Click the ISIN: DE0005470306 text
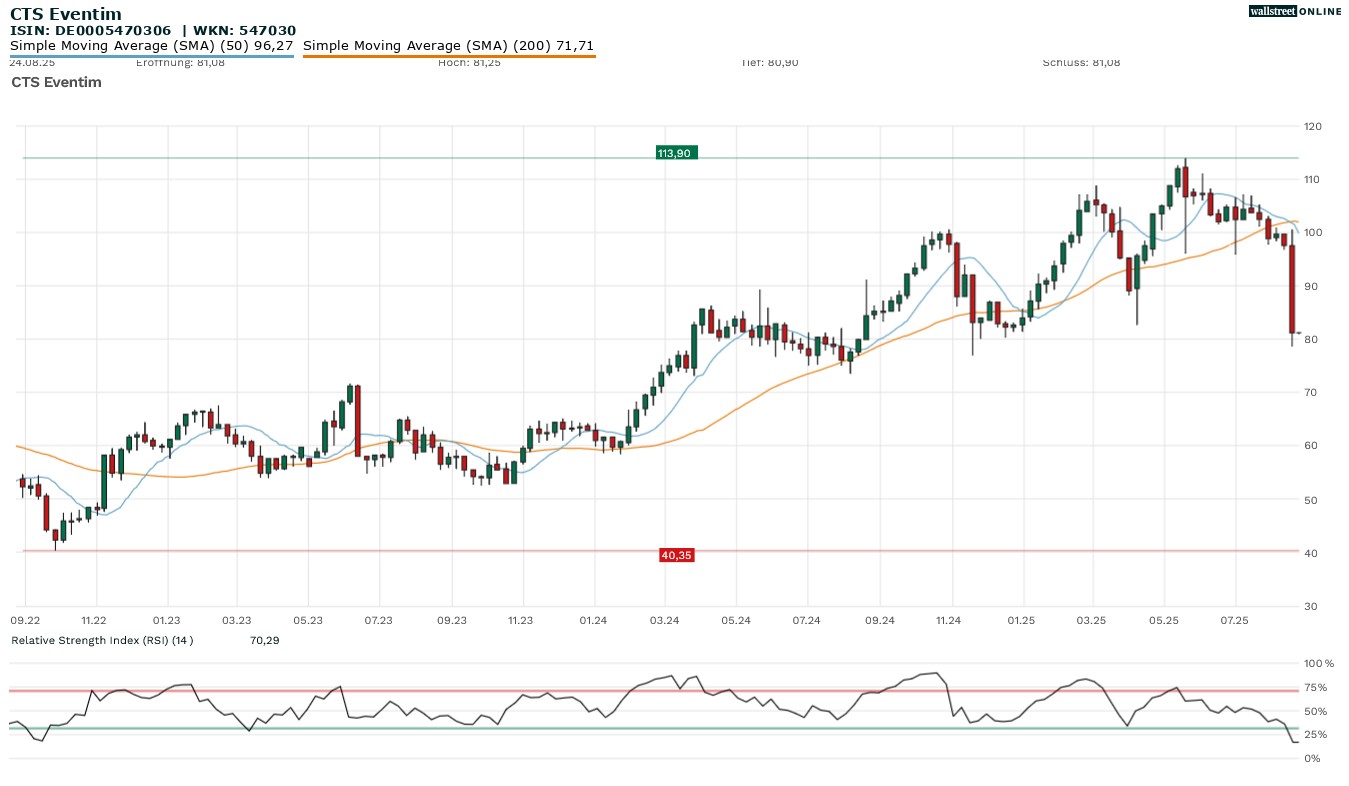 pos(91,31)
